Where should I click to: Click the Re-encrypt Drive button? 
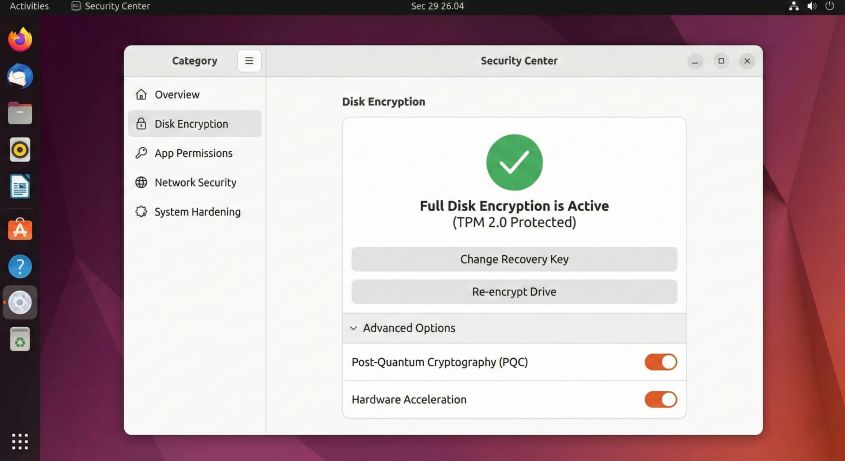(514, 292)
